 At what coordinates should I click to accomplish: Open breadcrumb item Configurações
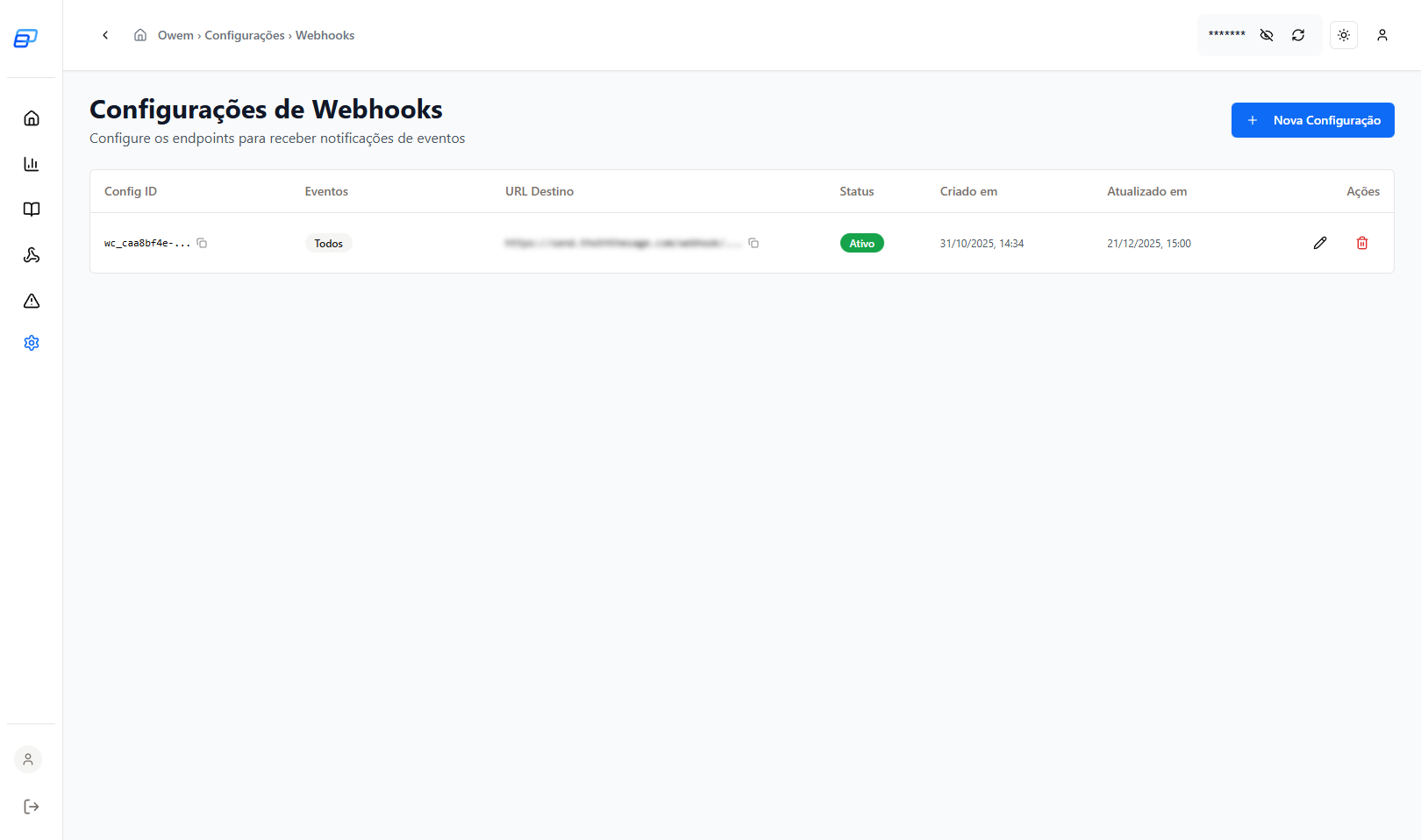[245, 35]
